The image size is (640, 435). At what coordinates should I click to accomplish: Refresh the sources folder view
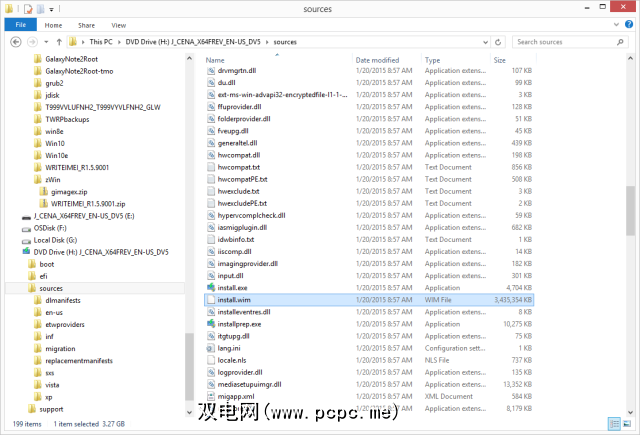click(498, 42)
